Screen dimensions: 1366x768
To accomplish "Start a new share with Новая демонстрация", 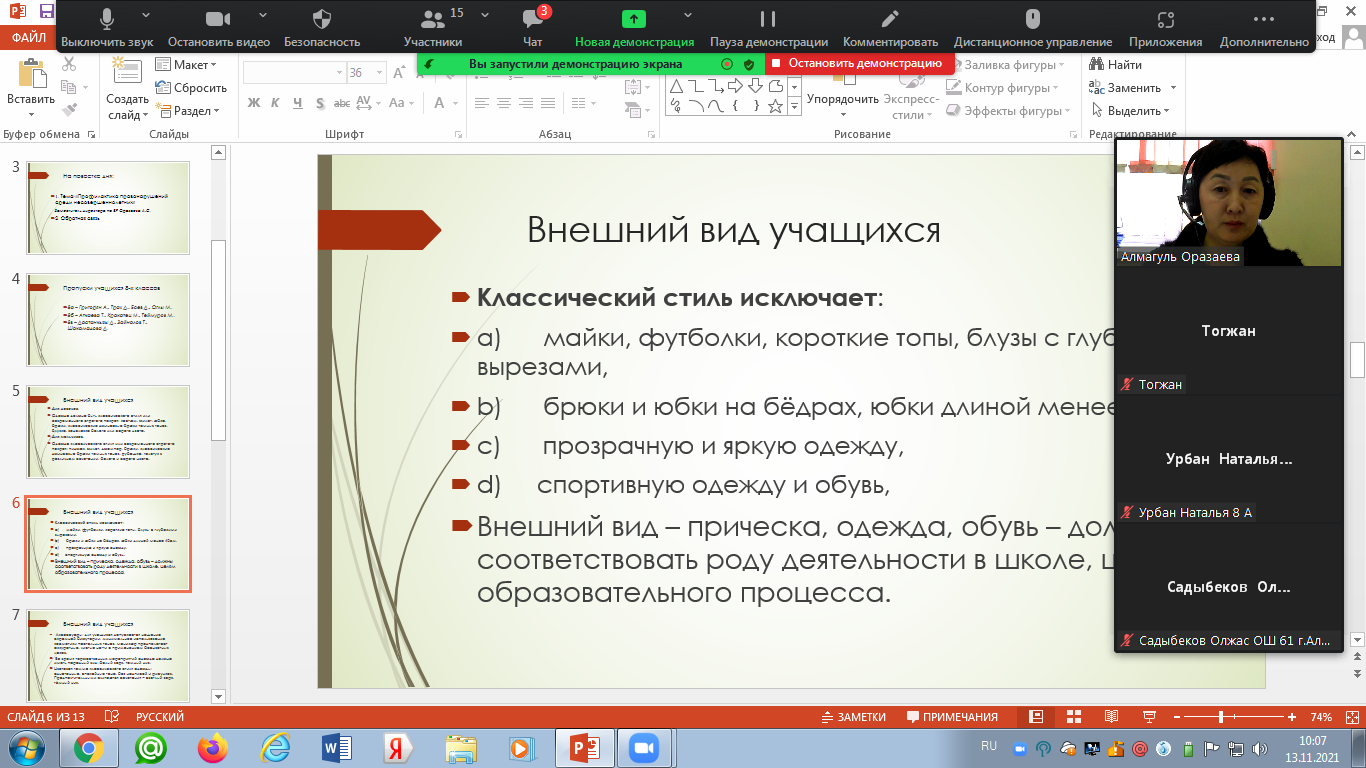I will 634,21.
